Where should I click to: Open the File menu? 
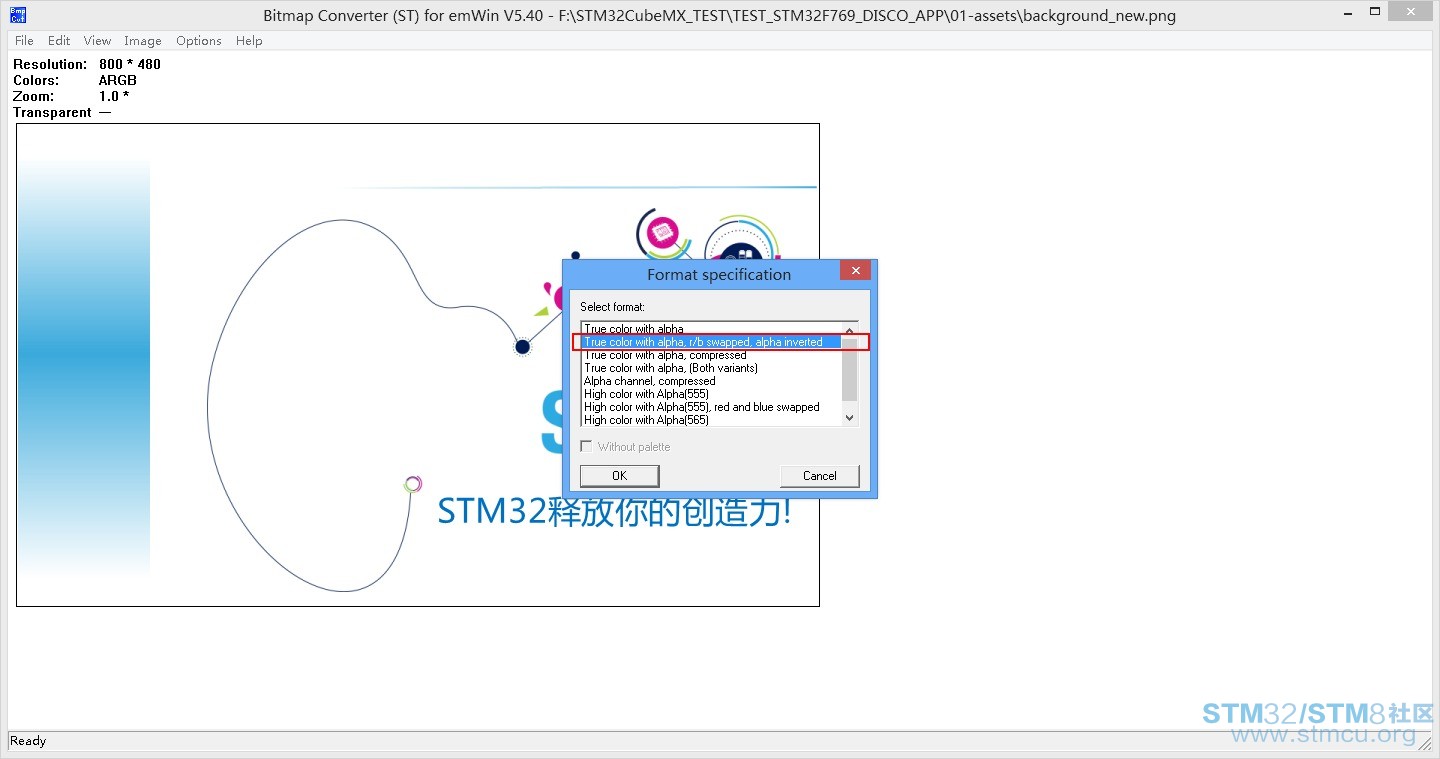tap(25, 41)
